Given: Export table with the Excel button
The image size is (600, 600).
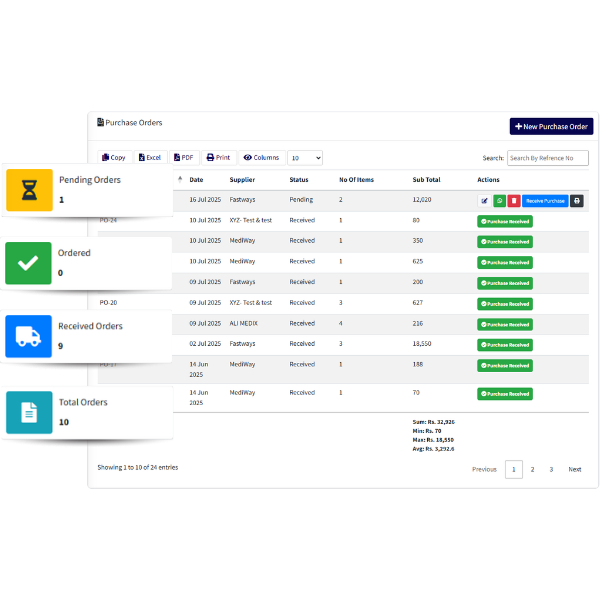Looking at the screenshot, I should pos(150,158).
